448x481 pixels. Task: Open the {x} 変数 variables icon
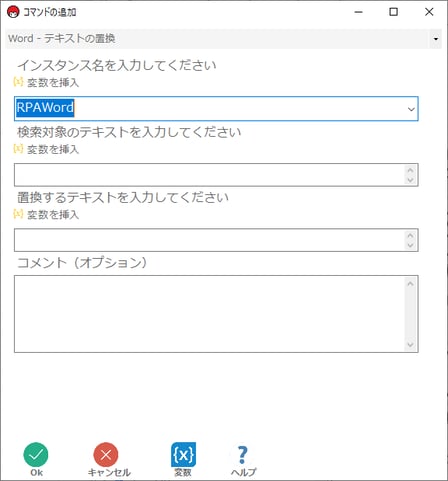click(183, 454)
